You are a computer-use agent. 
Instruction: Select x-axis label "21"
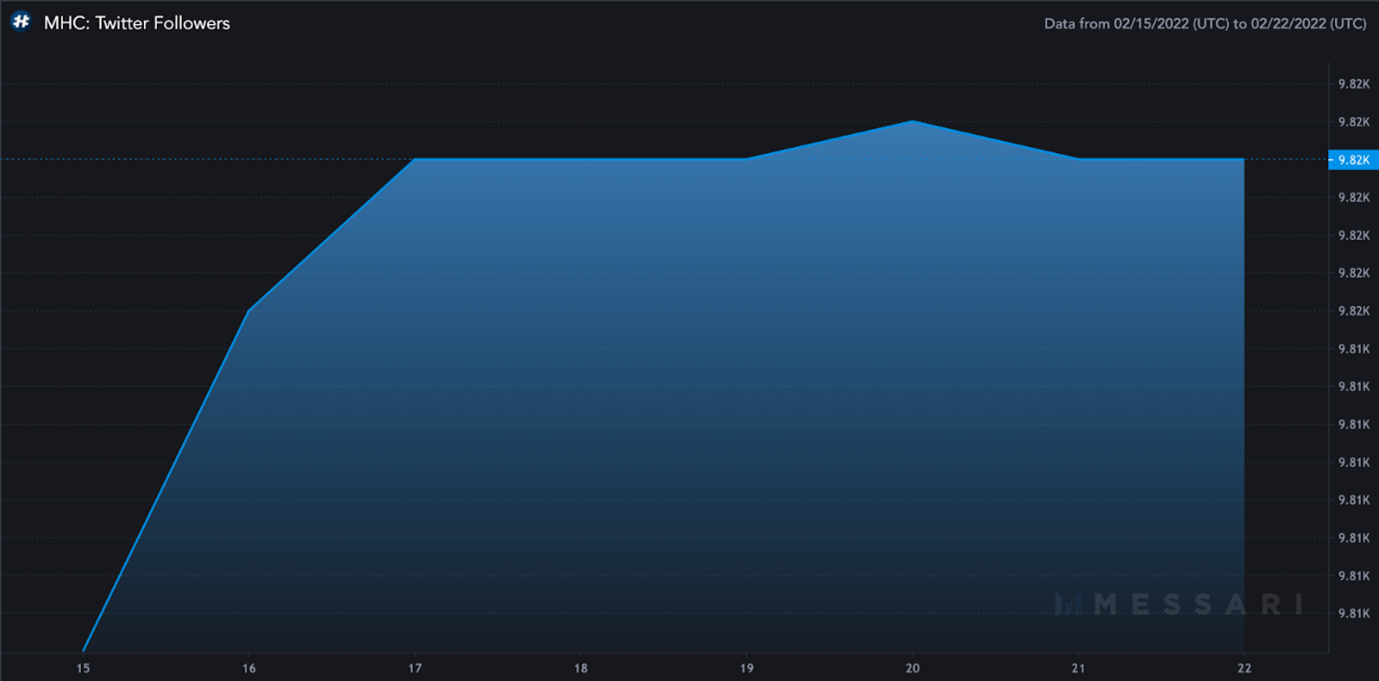[1078, 667]
